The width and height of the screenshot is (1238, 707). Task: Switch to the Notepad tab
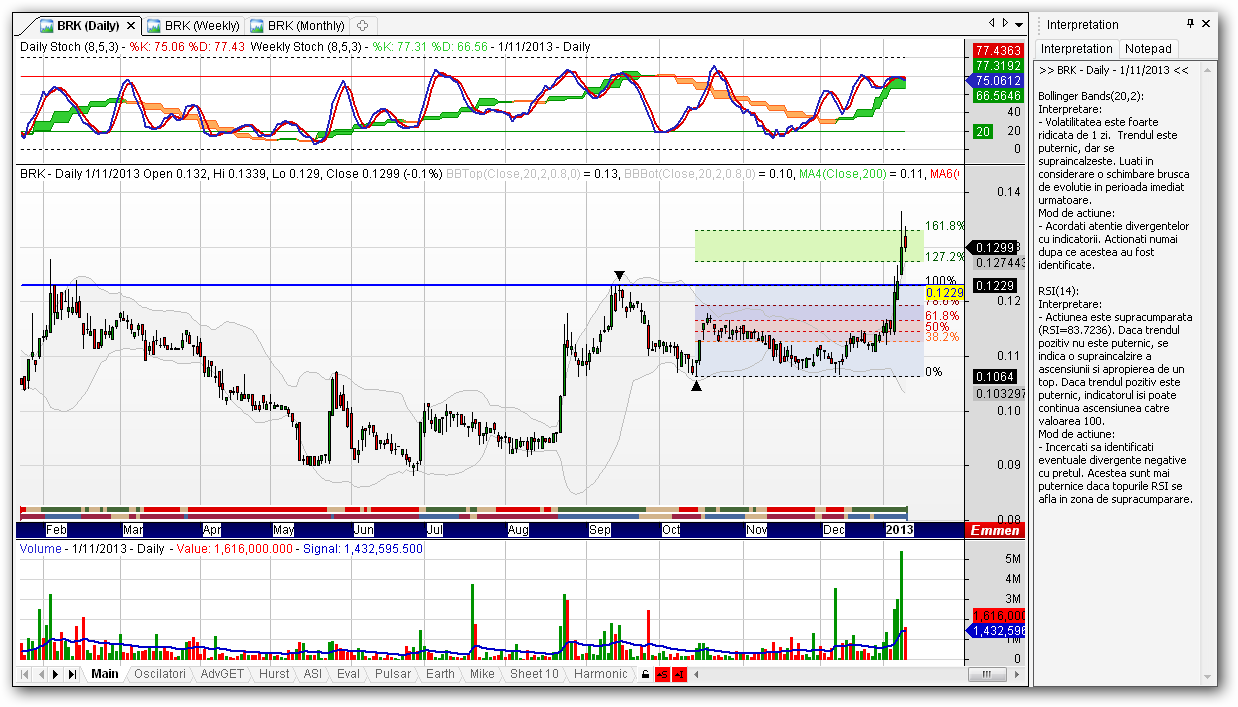point(1148,48)
